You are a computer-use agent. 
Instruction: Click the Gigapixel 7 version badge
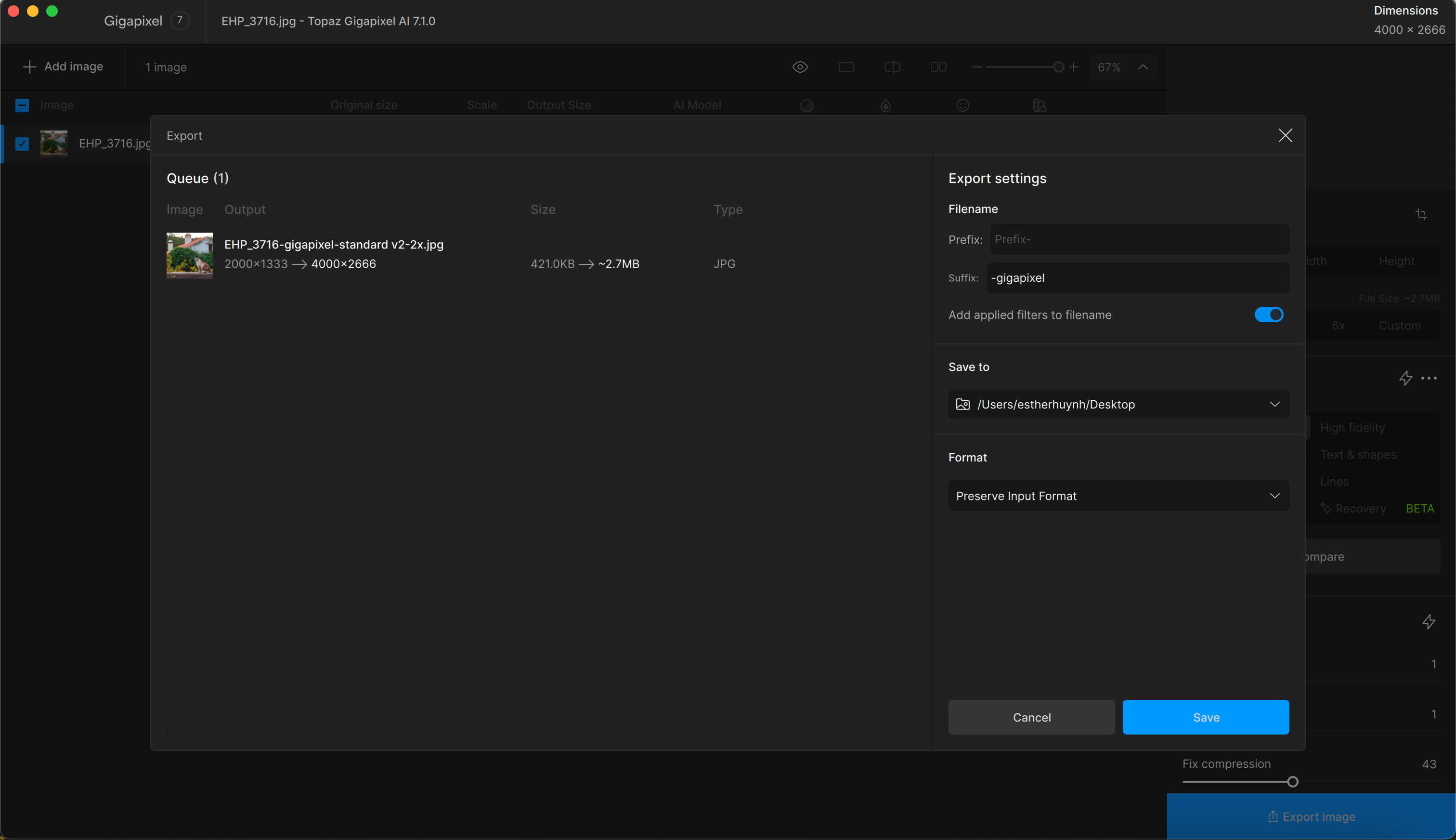click(x=179, y=21)
